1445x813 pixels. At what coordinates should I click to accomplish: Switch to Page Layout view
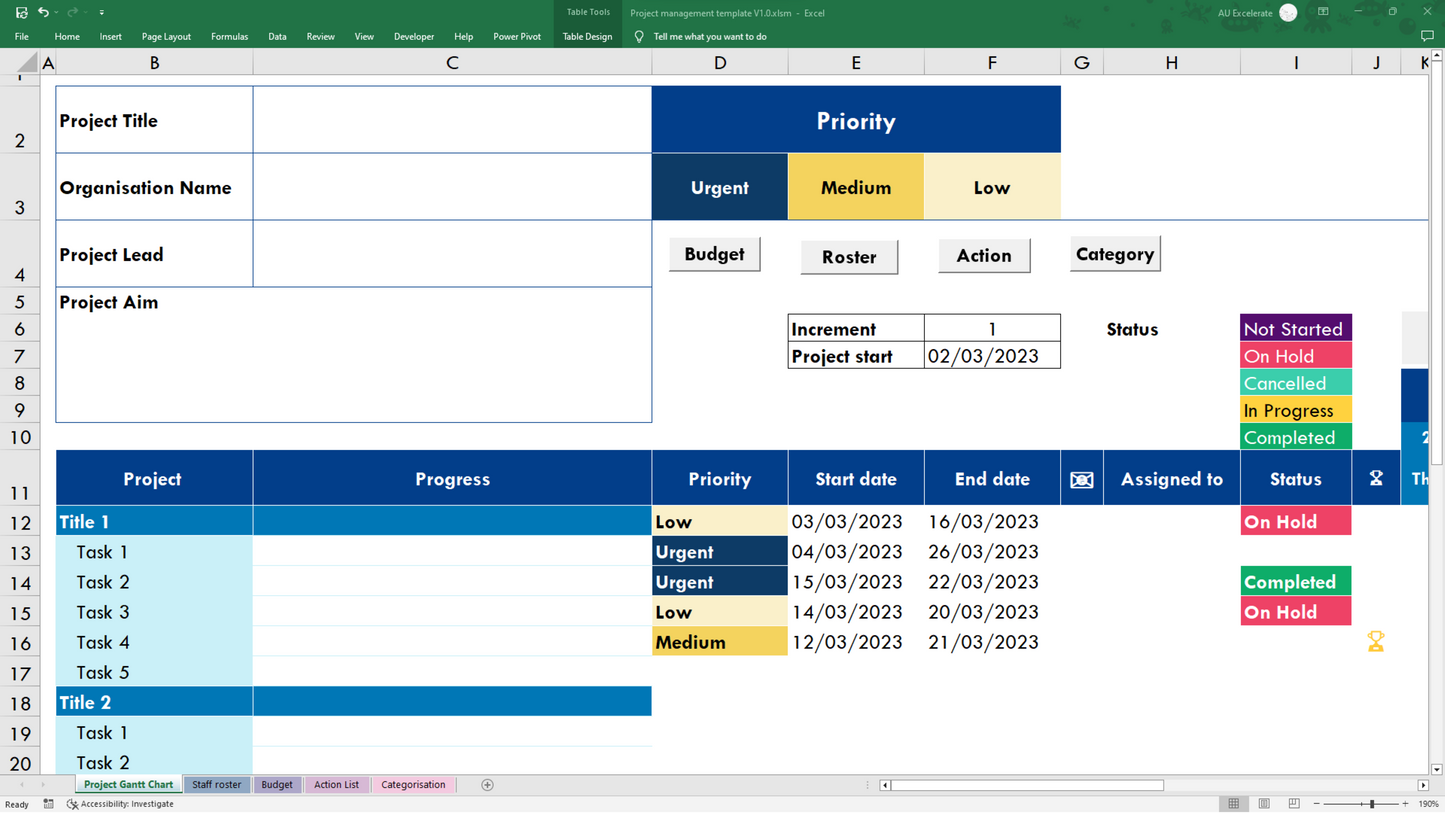click(x=1264, y=804)
